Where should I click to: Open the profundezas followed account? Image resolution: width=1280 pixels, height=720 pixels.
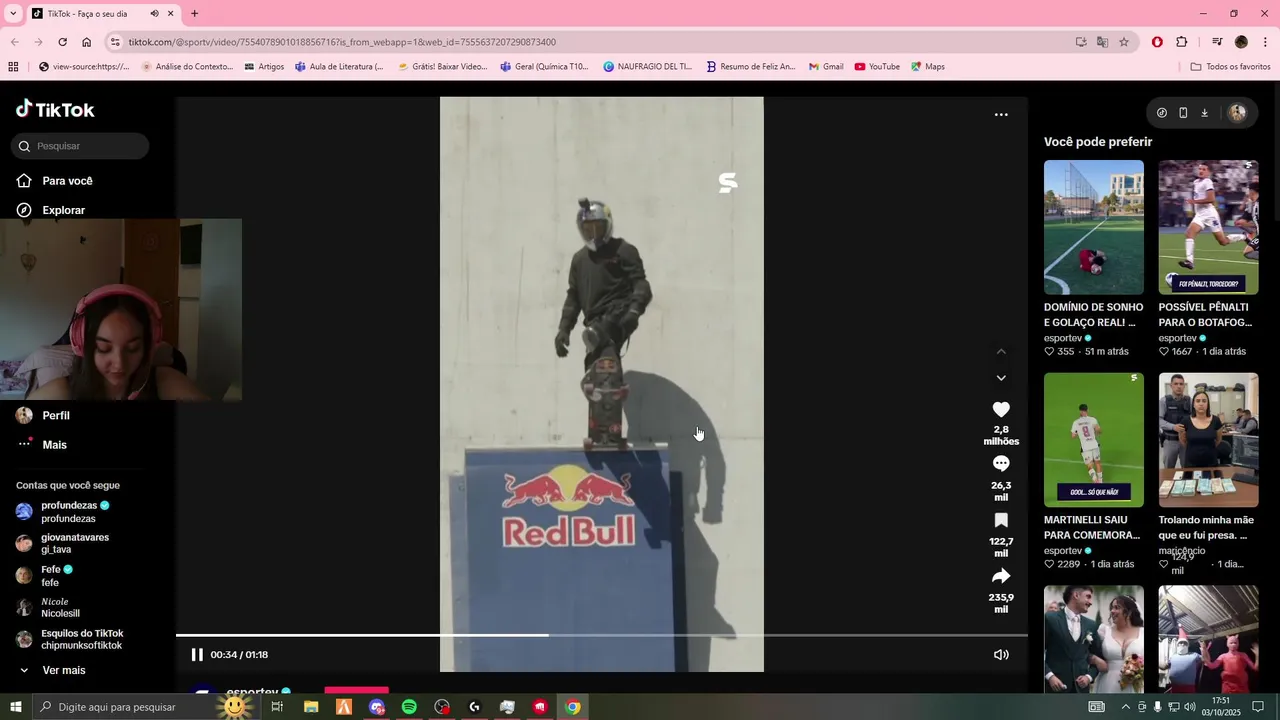point(68,512)
